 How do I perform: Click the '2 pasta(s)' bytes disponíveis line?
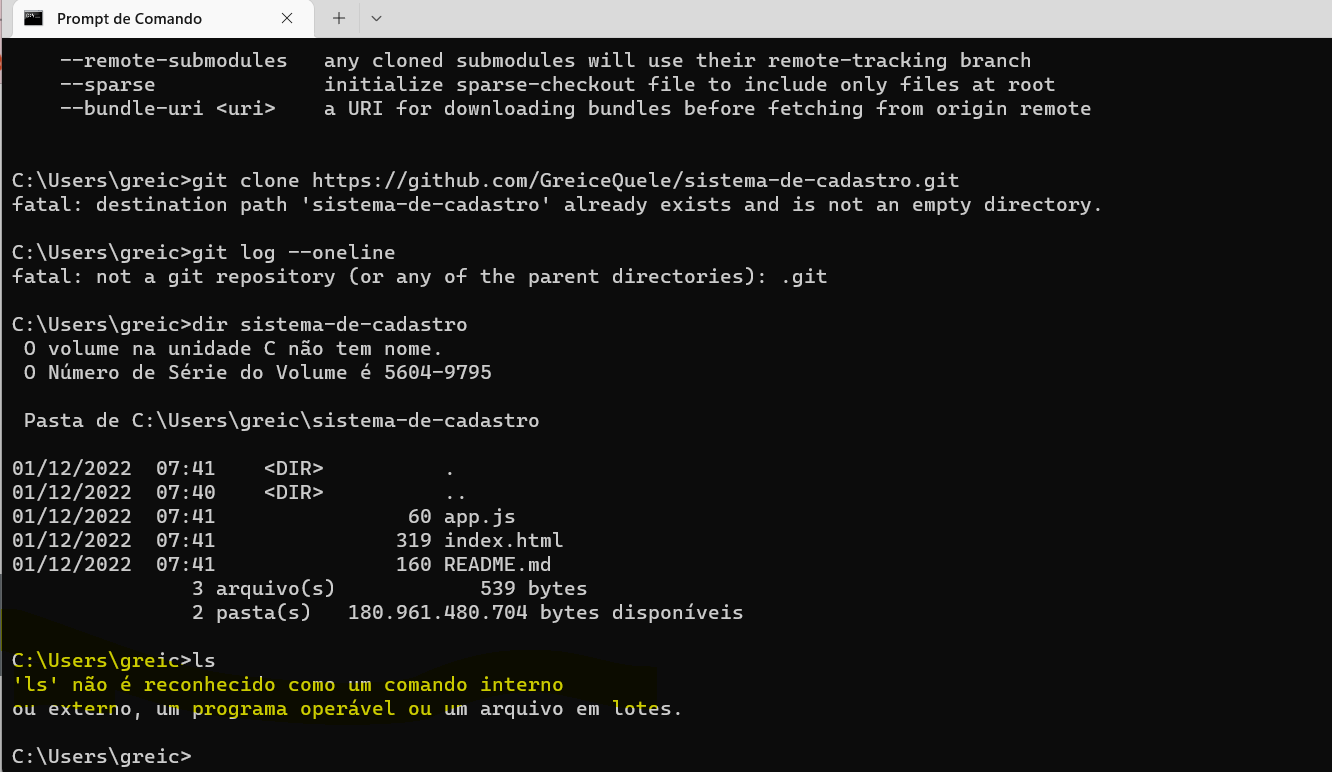click(468, 613)
